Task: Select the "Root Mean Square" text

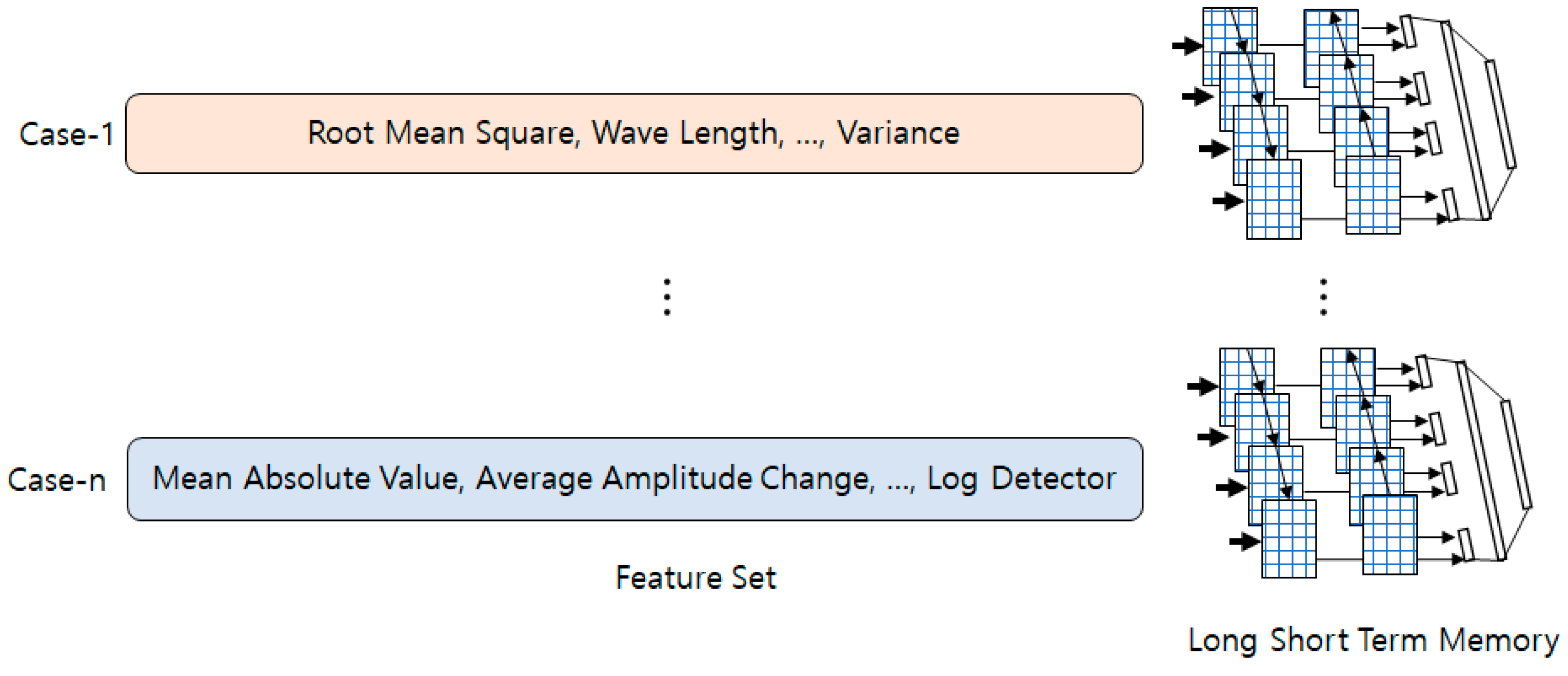Action: click(441, 133)
